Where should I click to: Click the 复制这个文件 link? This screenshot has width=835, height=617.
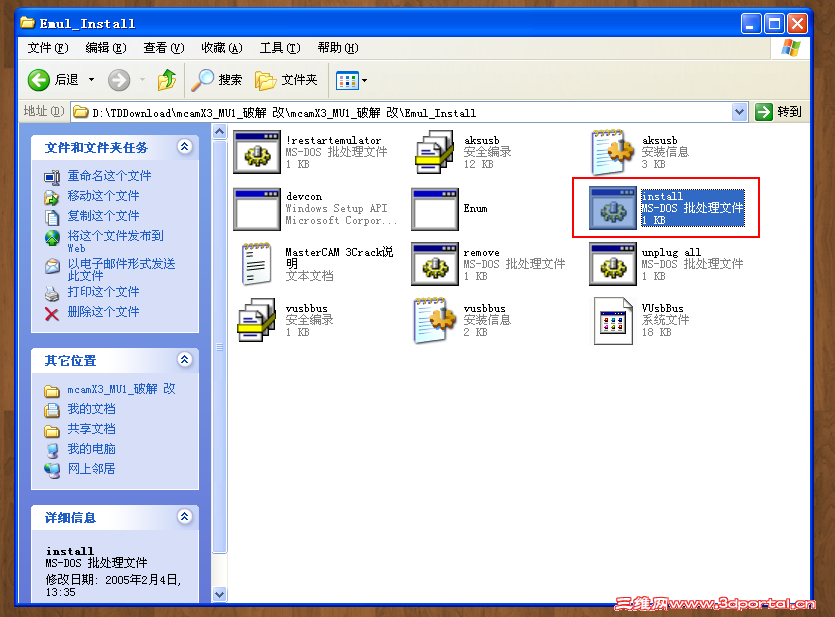point(103,216)
